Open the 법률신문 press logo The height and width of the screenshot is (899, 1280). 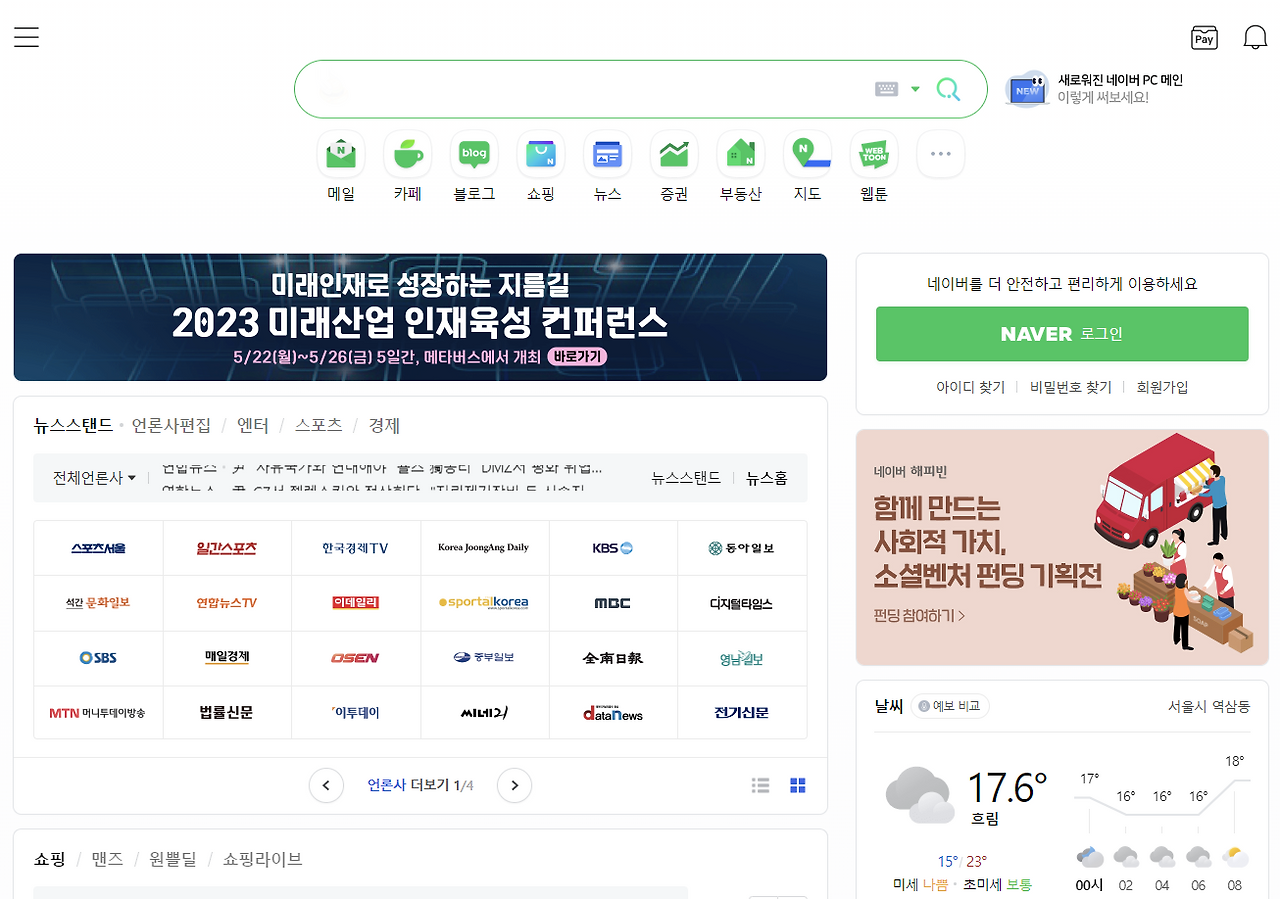coord(227,713)
